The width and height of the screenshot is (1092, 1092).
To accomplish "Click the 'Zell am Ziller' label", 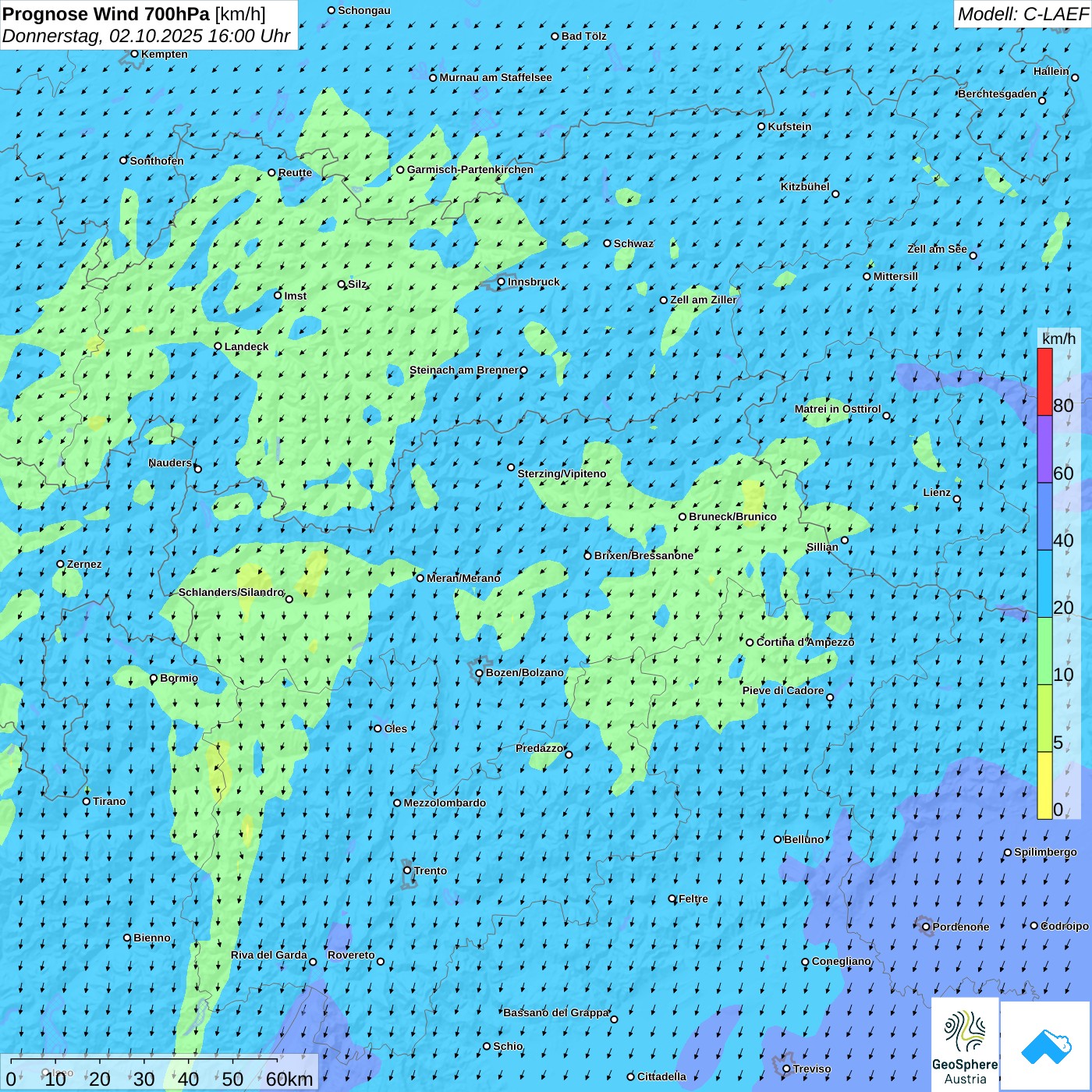I will tap(704, 300).
